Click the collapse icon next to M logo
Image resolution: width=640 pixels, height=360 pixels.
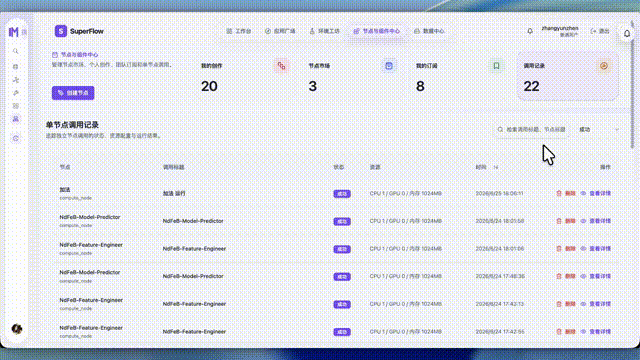pyautogui.click(x=24, y=32)
